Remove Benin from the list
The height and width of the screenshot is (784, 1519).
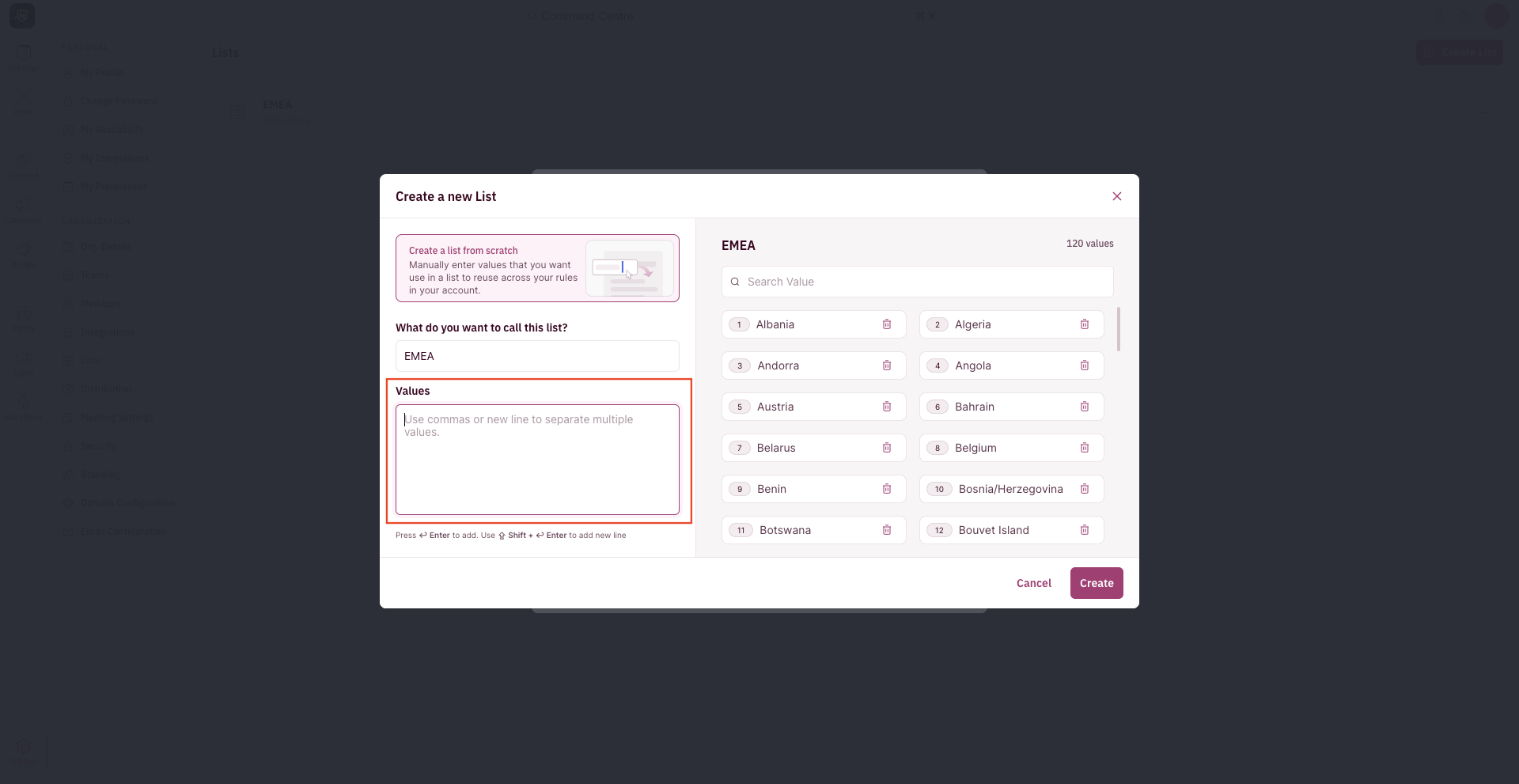point(887,489)
